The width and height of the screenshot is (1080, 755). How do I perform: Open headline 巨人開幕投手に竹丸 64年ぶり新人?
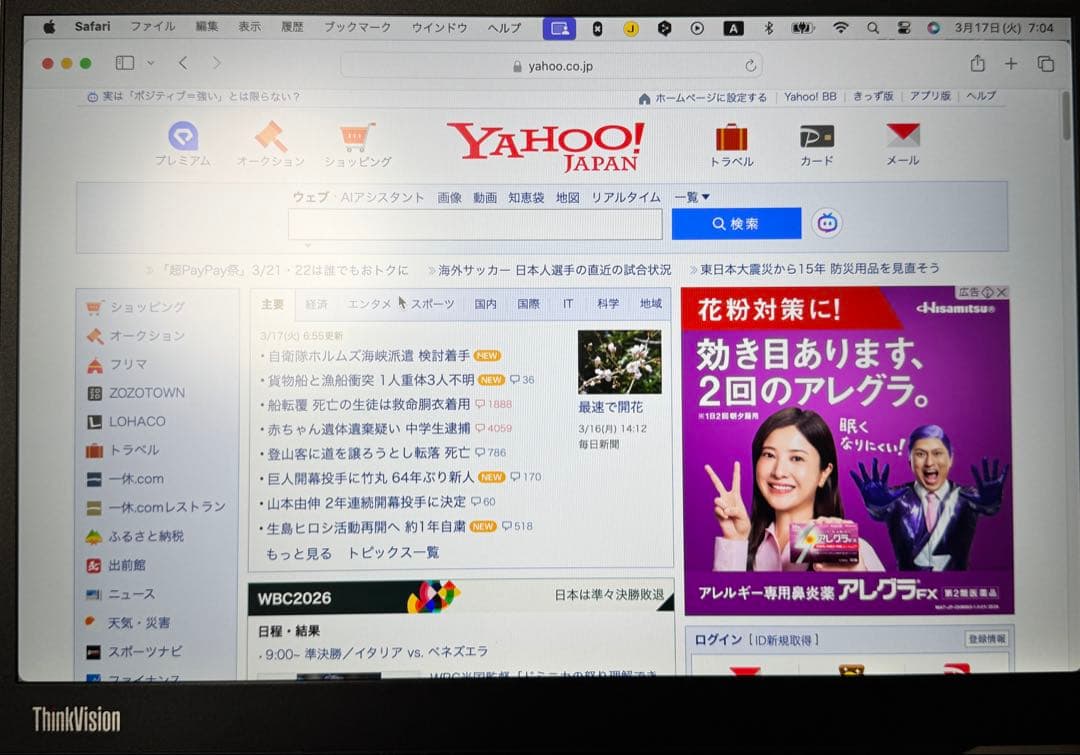click(x=371, y=477)
